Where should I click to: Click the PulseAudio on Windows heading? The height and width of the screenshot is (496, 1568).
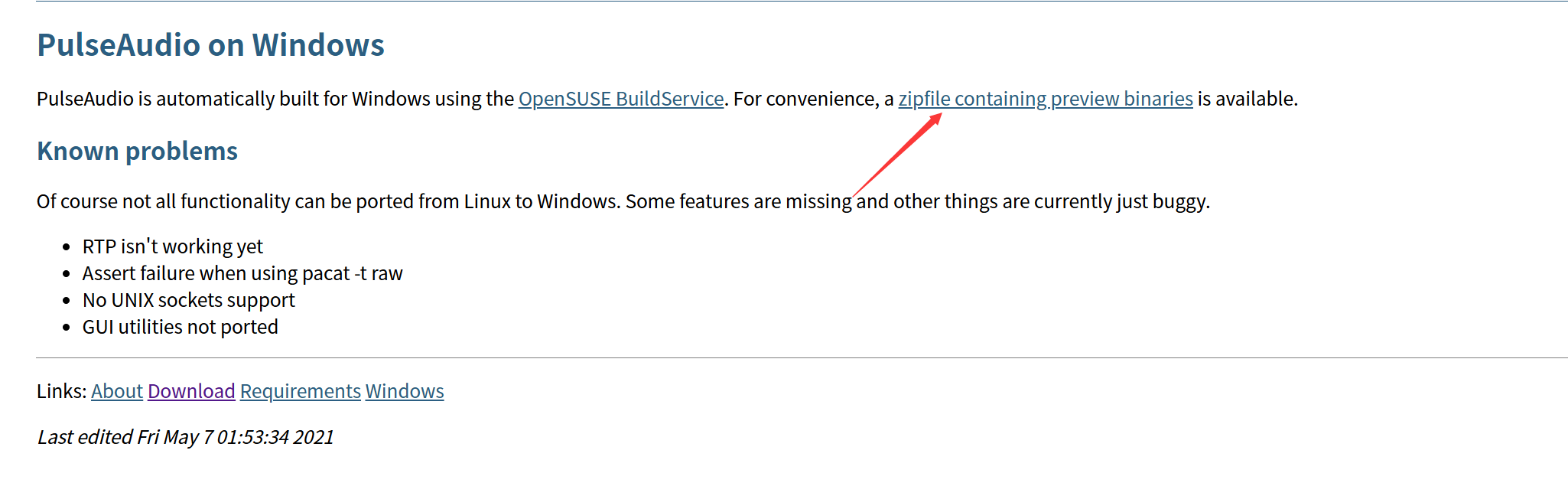pos(210,45)
